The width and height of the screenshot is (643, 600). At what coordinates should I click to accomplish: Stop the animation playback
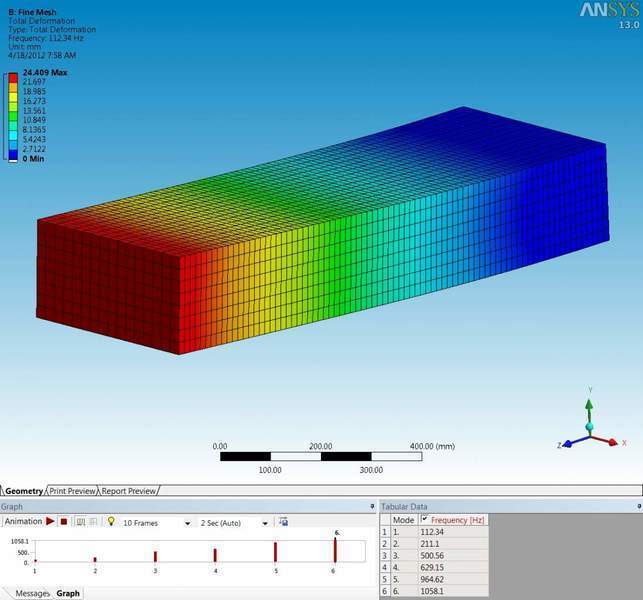[x=64, y=522]
